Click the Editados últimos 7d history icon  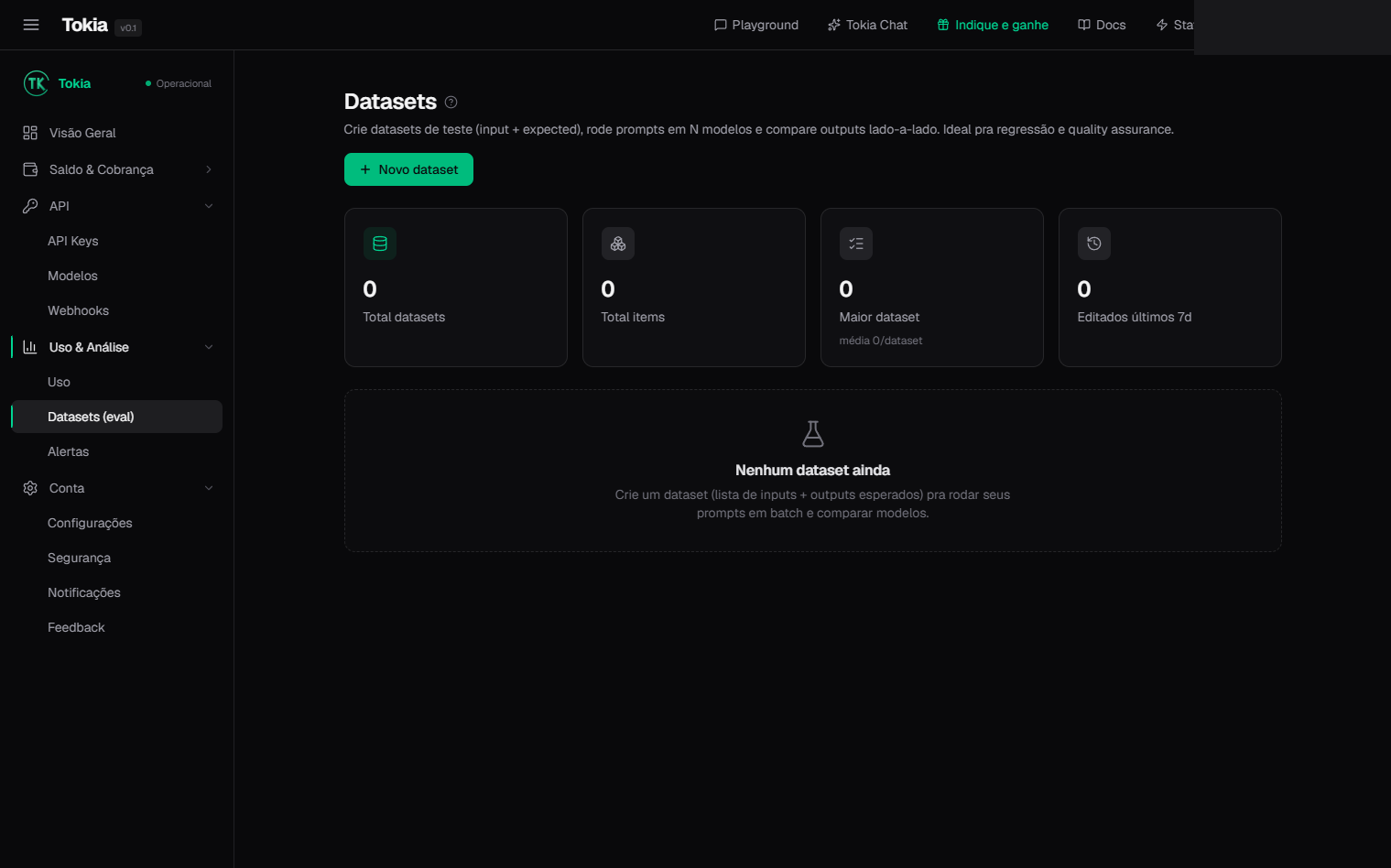tap(1094, 244)
